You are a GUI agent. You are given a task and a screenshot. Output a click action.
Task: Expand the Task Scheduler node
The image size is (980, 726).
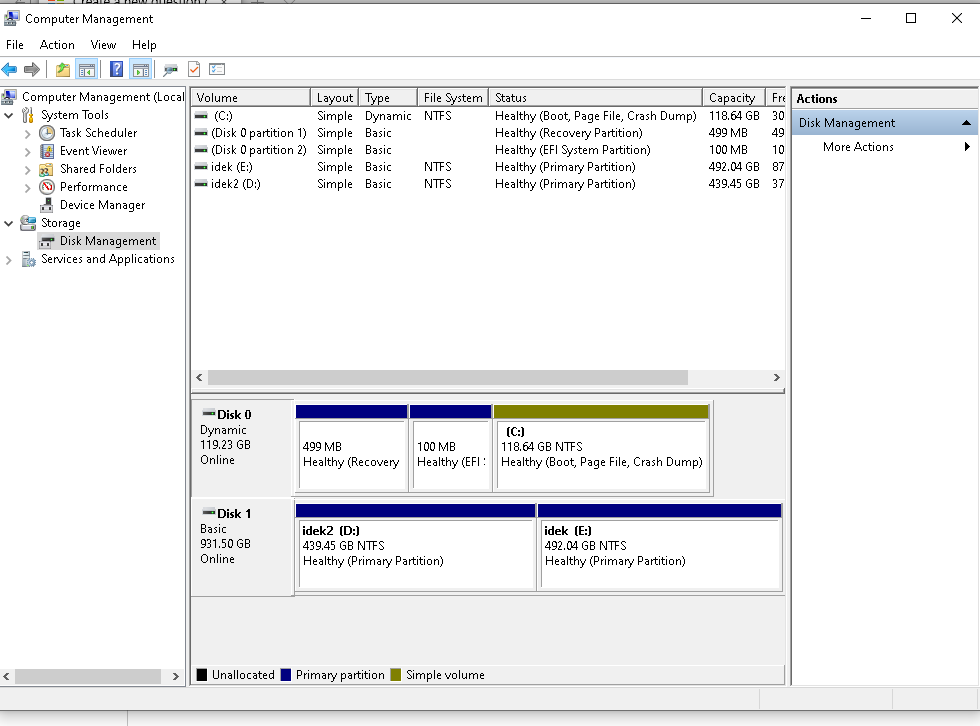click(27, 133)
